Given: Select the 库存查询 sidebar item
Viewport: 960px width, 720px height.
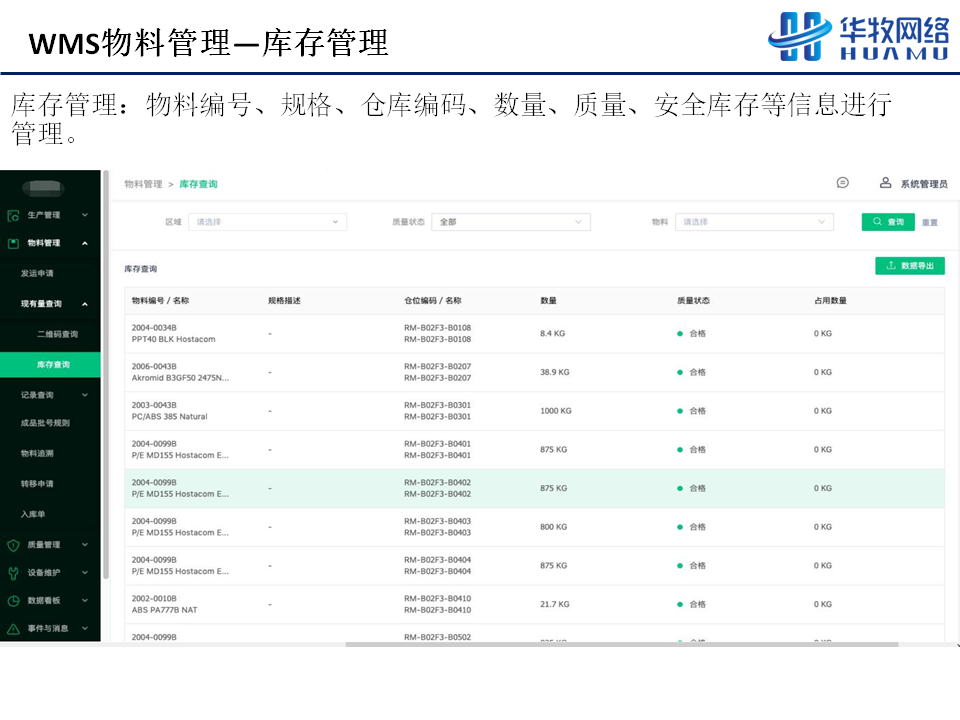Looking at the screenshot, I should click(x=50, y=365).
